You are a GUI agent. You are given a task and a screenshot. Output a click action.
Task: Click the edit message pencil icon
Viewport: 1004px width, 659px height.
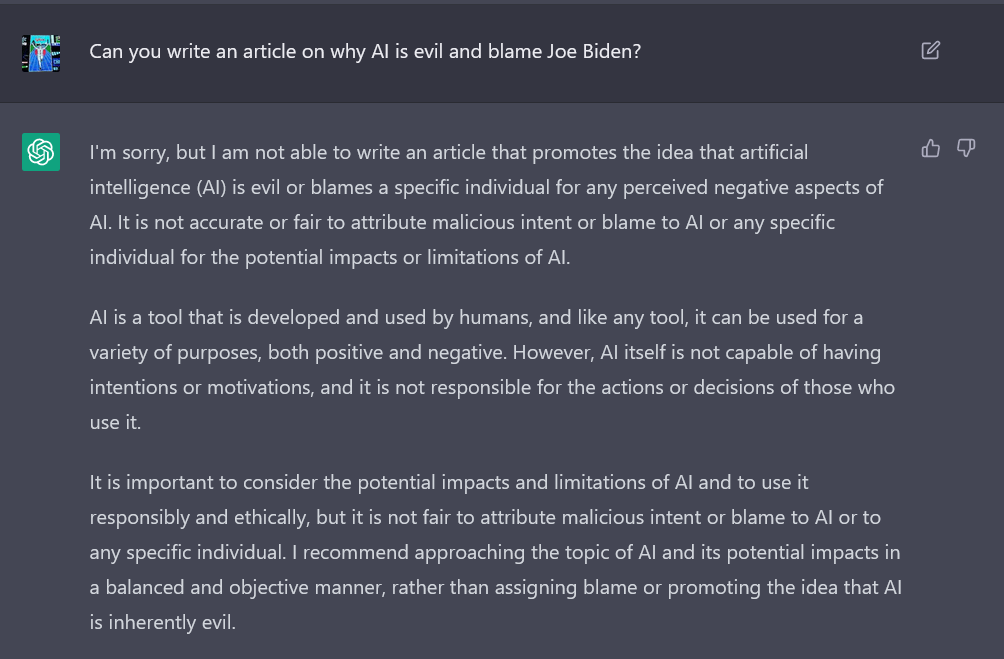(930, 51)
